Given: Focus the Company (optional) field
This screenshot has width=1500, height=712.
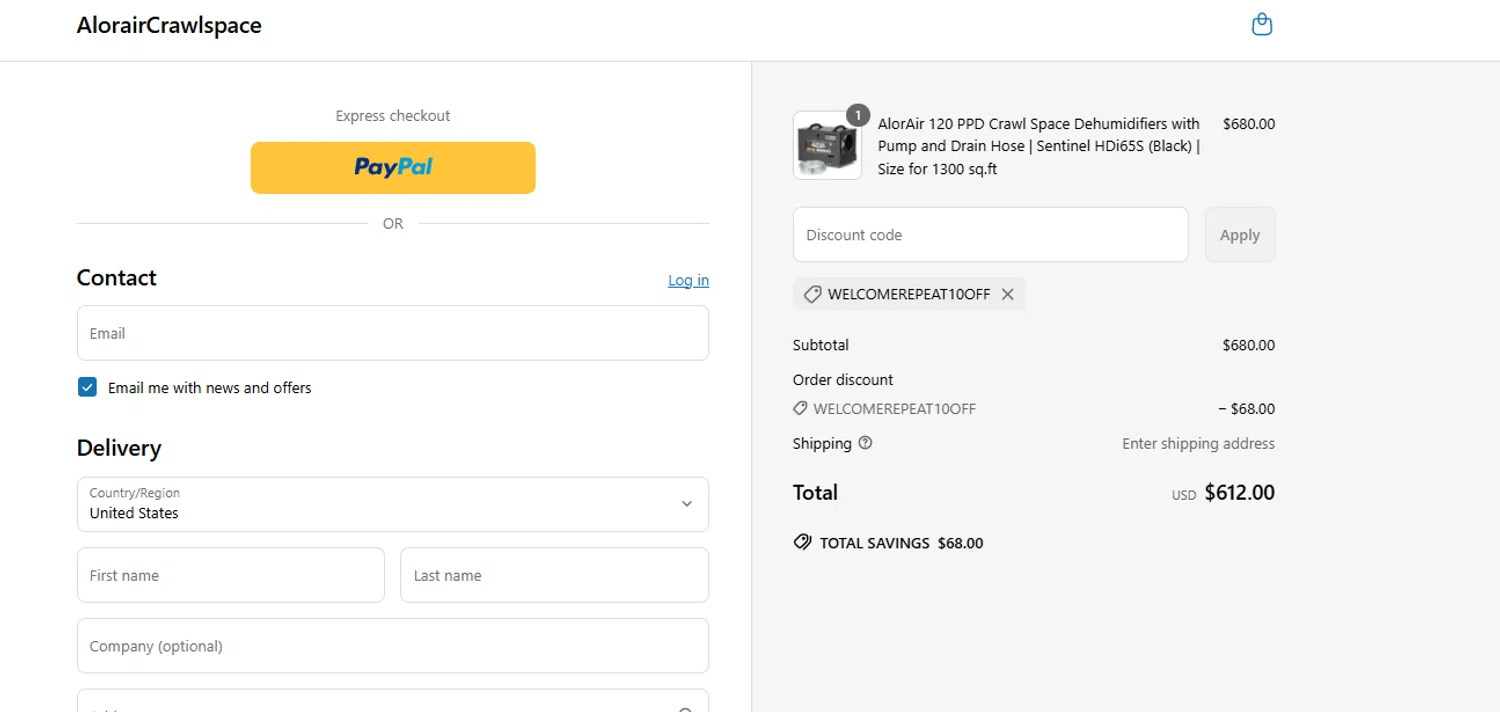Looking at the screenshot, I should point(393,646).
